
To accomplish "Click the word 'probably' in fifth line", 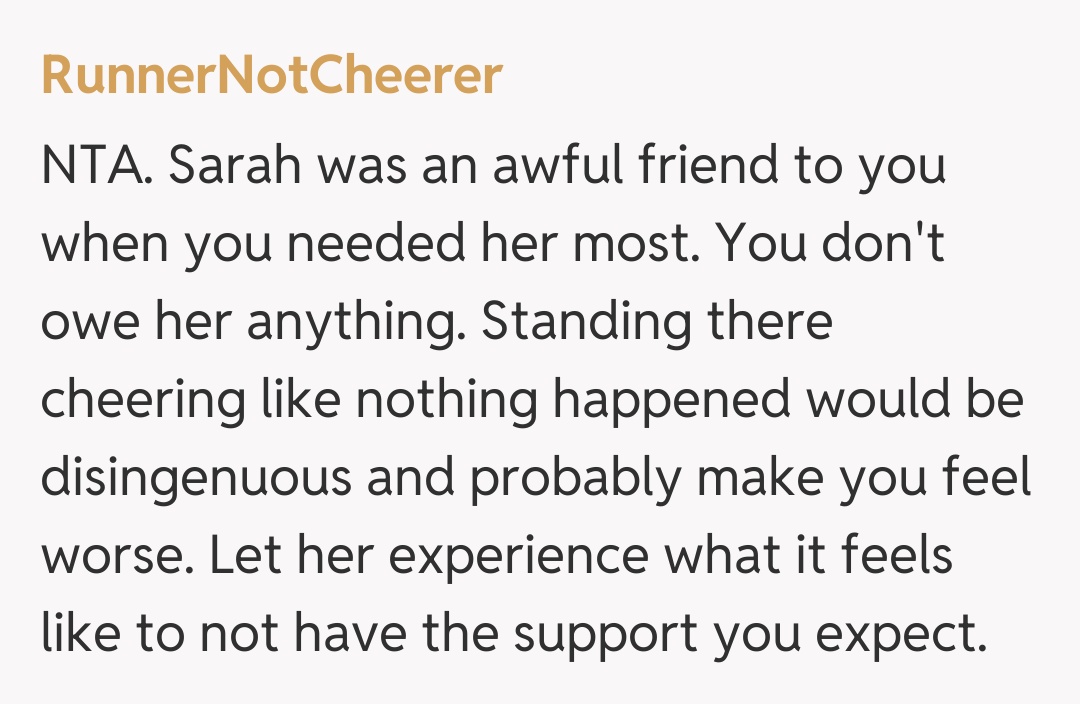I will tap(577, 479).
